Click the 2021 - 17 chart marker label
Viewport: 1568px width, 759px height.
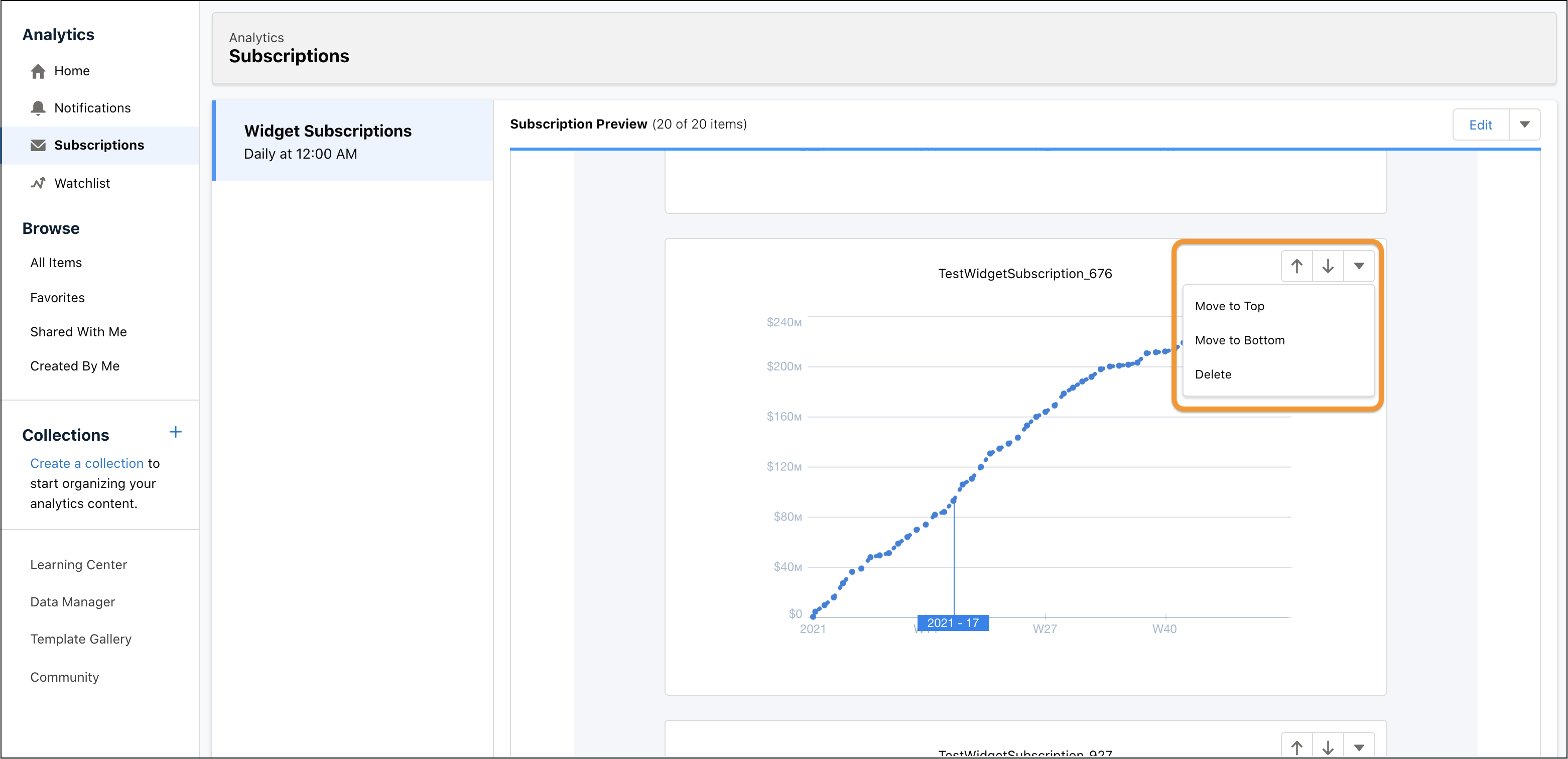953,623
